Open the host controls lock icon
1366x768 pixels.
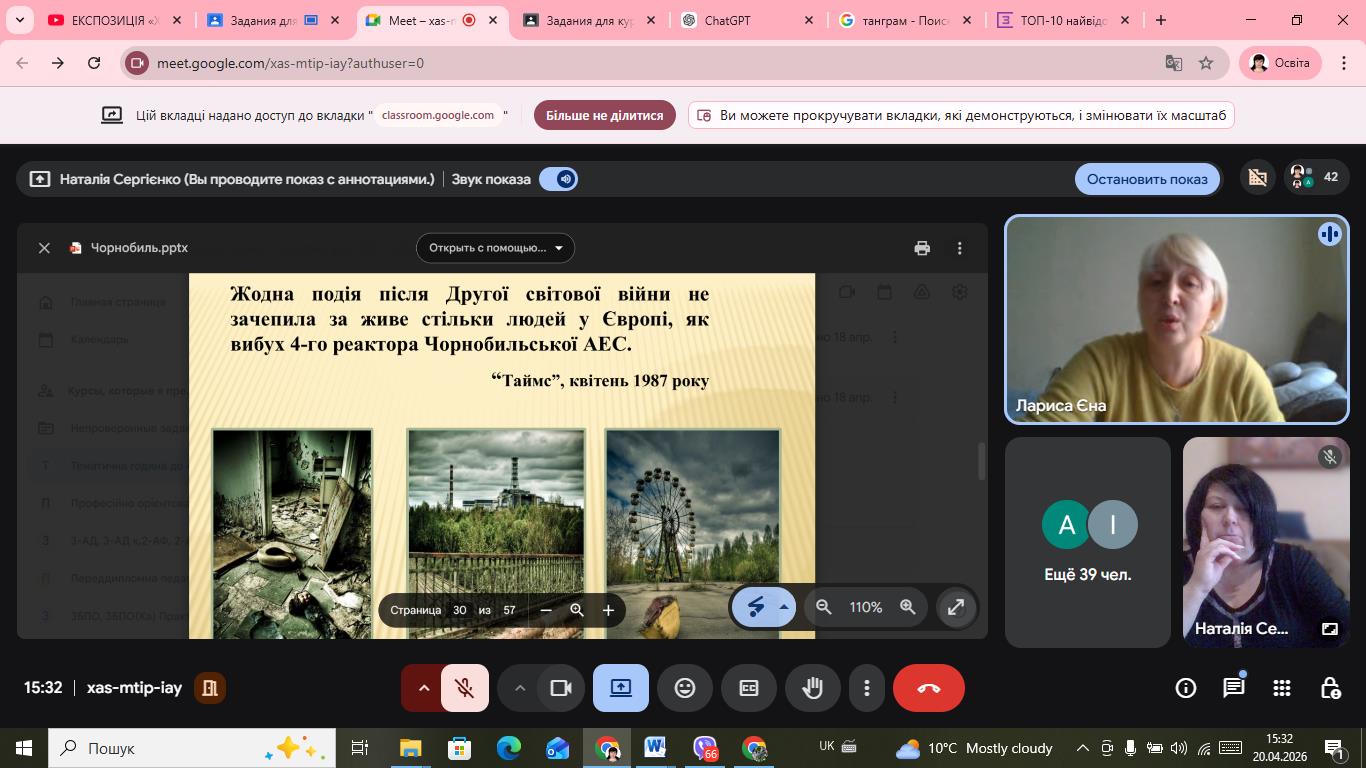[1330, 688]
